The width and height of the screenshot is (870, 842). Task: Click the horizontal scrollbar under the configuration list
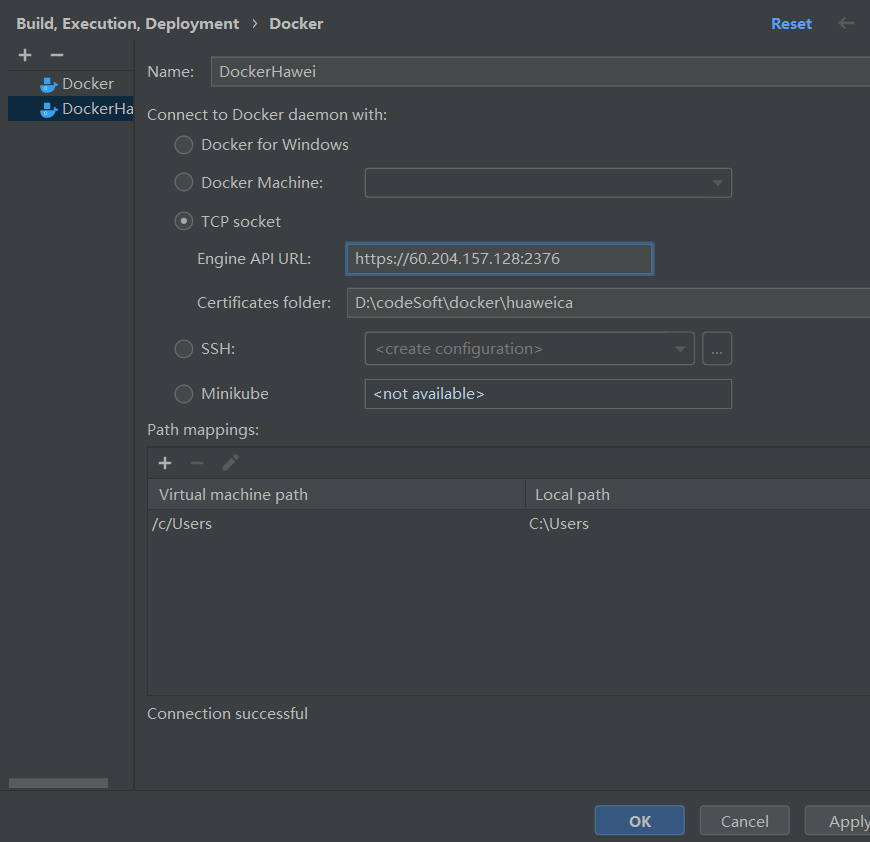(58, 783)
